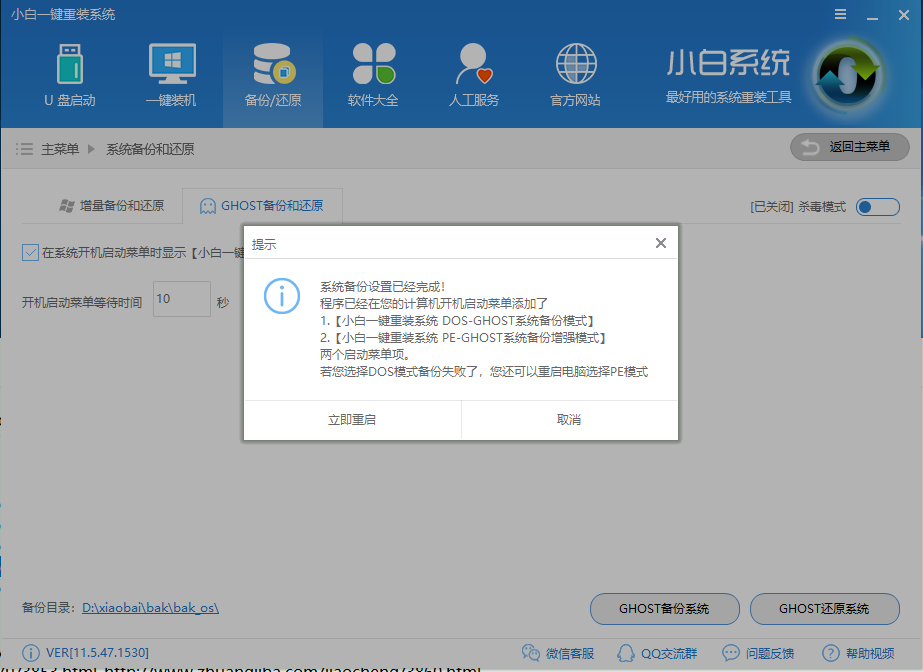
Task: Open the backup directory path link
Action: [152, 608]
